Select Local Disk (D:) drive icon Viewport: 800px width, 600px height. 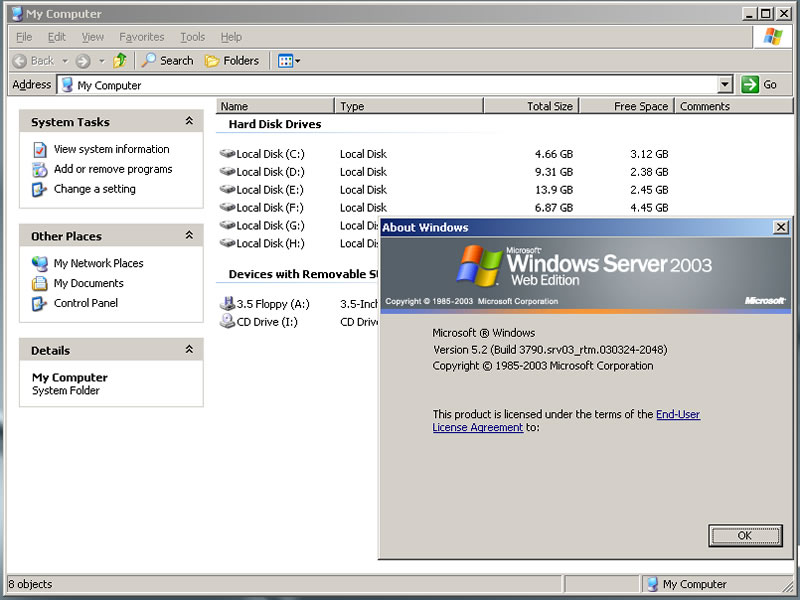click(227, 171)
